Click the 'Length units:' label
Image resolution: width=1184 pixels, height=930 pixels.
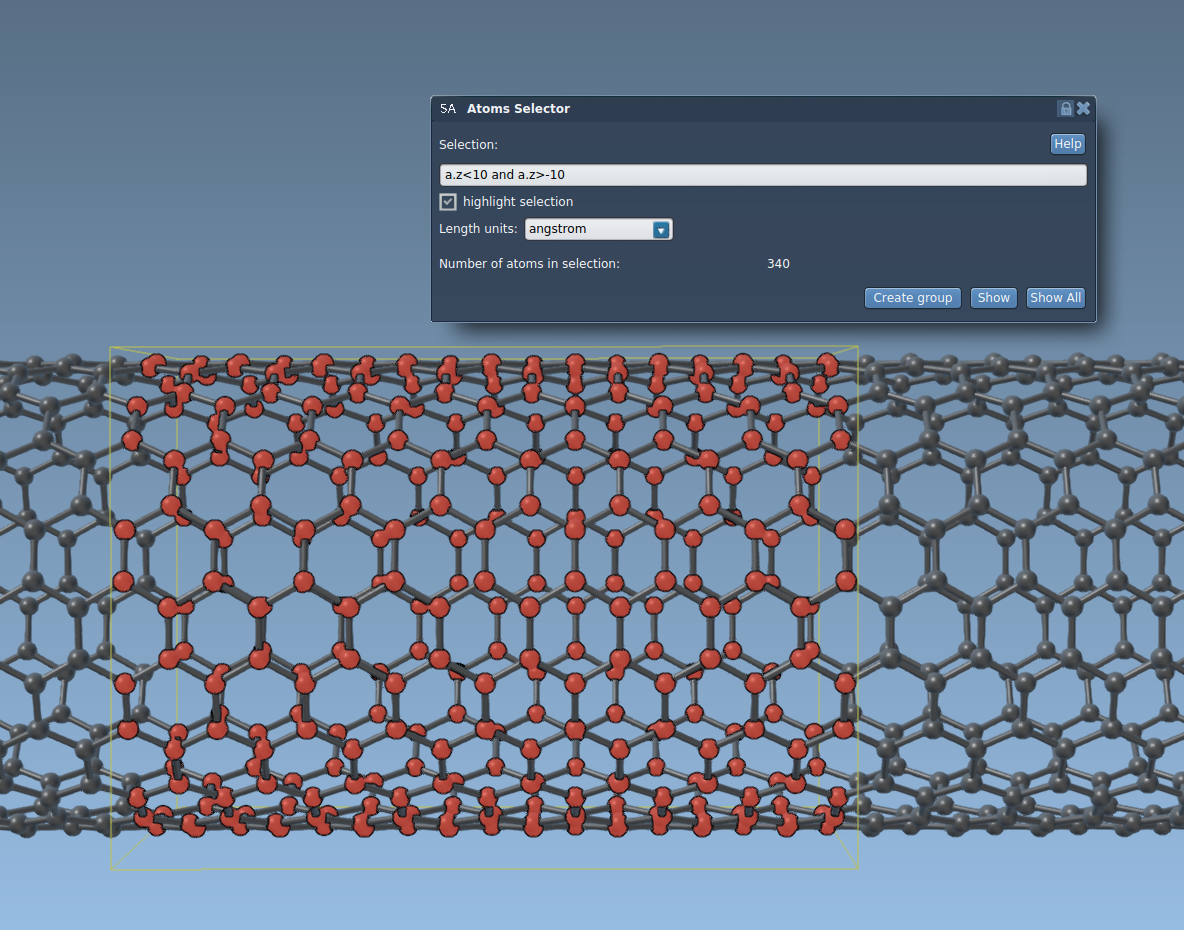pyautogui.click(x=478, y=230)
